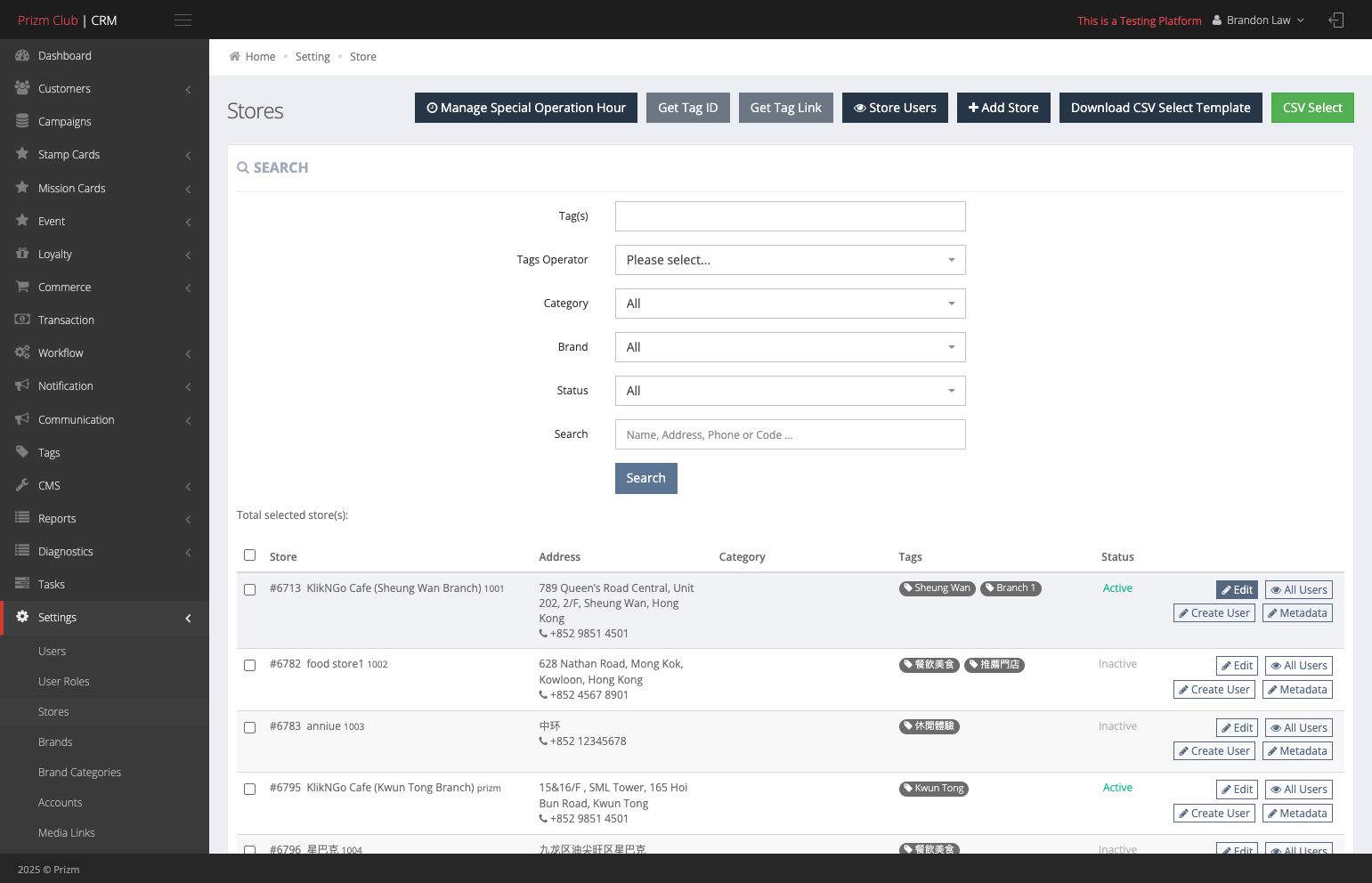Viewport: 1372px width, 883px height.
Task: Open the User Roles menu item
Action: 104,681
